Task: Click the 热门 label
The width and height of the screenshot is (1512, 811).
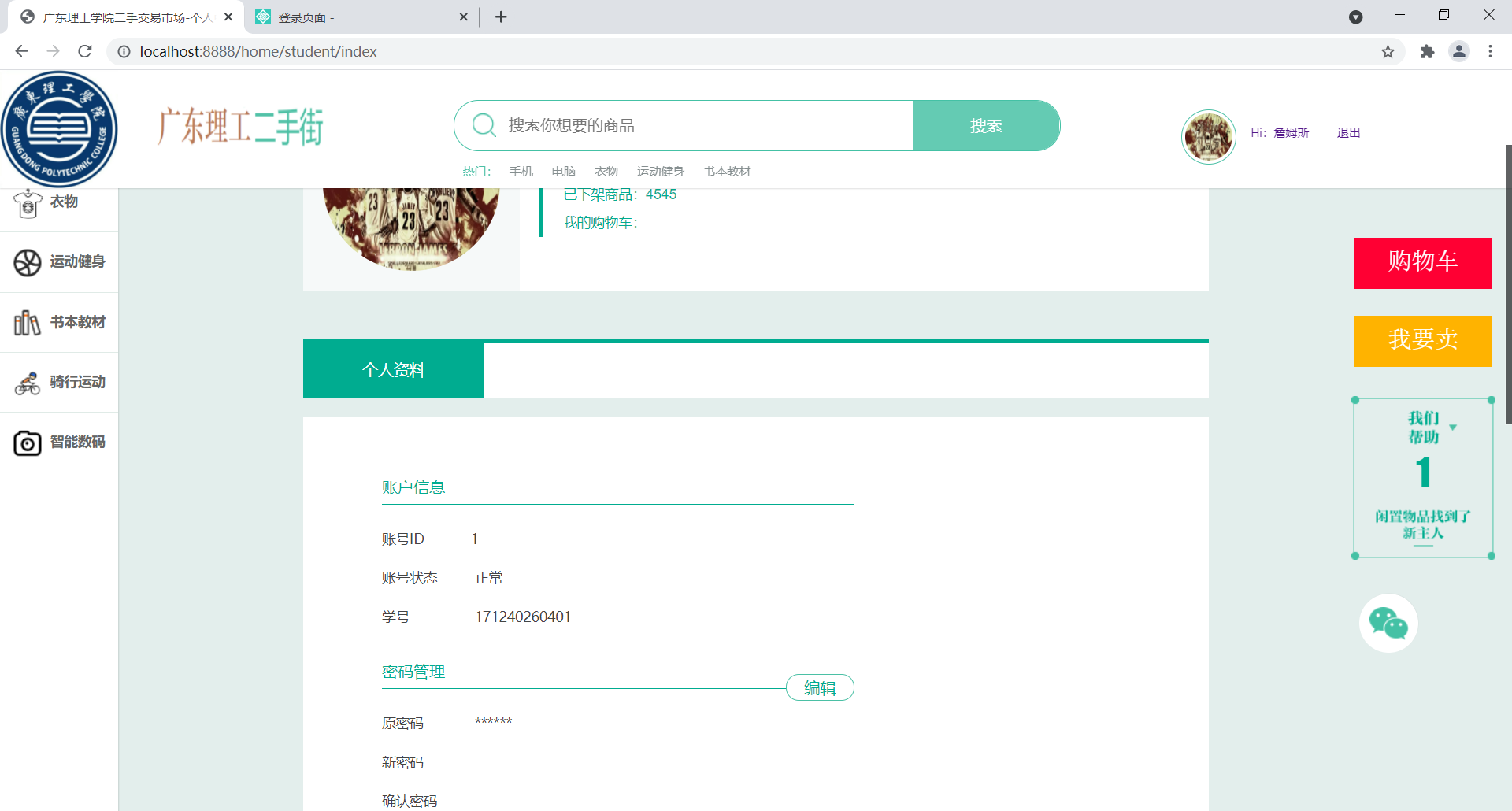Action: tap(476, 172)
